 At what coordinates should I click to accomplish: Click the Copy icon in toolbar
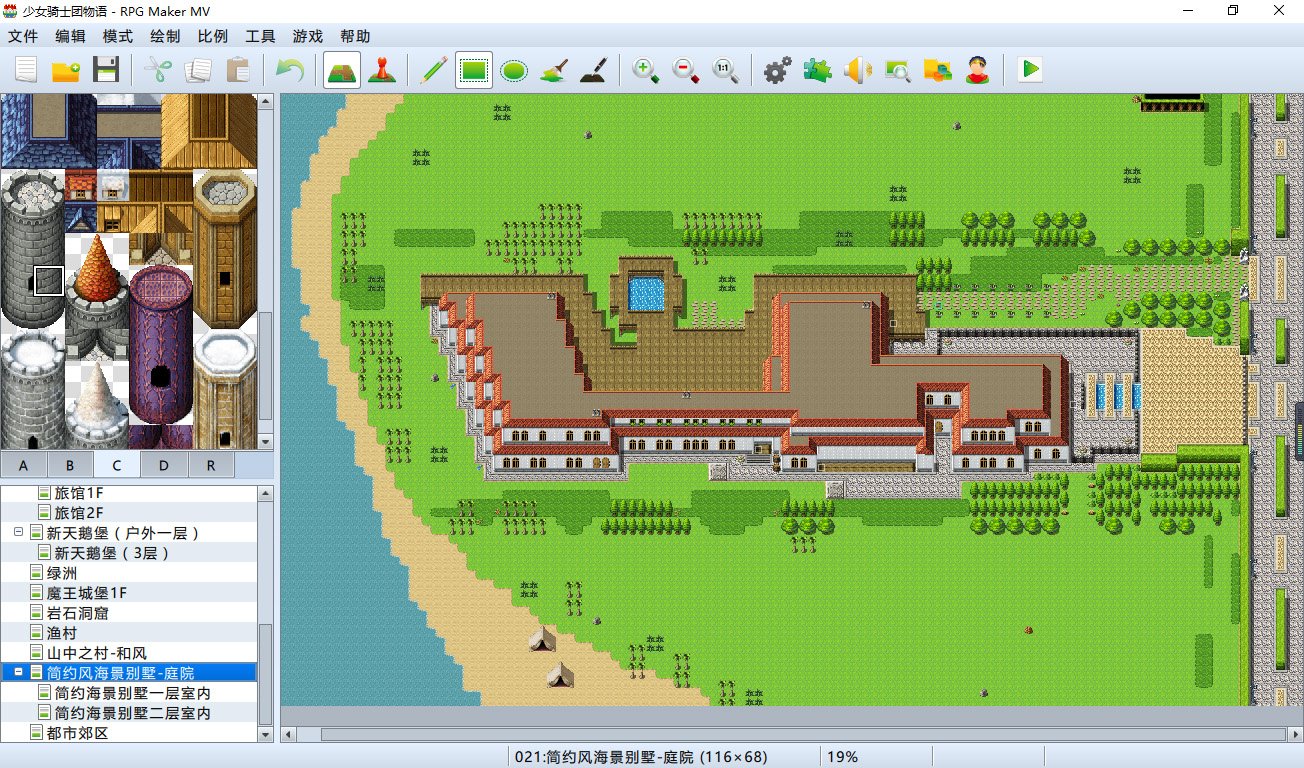[198, 70]
